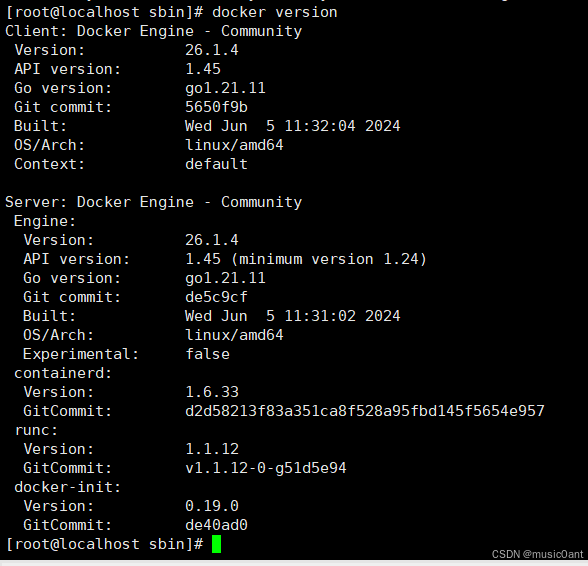Click the Context value "default"

pos(216,164)
